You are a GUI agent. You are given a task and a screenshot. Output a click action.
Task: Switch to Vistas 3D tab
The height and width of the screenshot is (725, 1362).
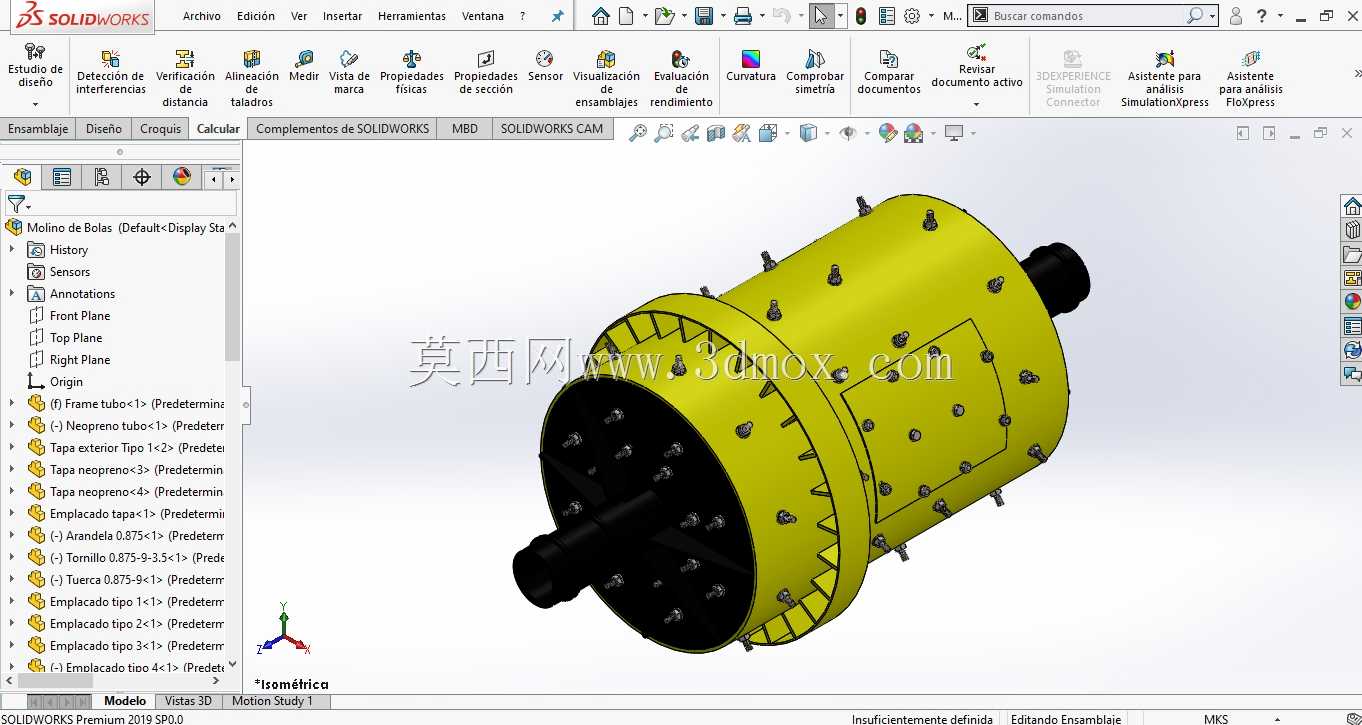click(188, 701)
